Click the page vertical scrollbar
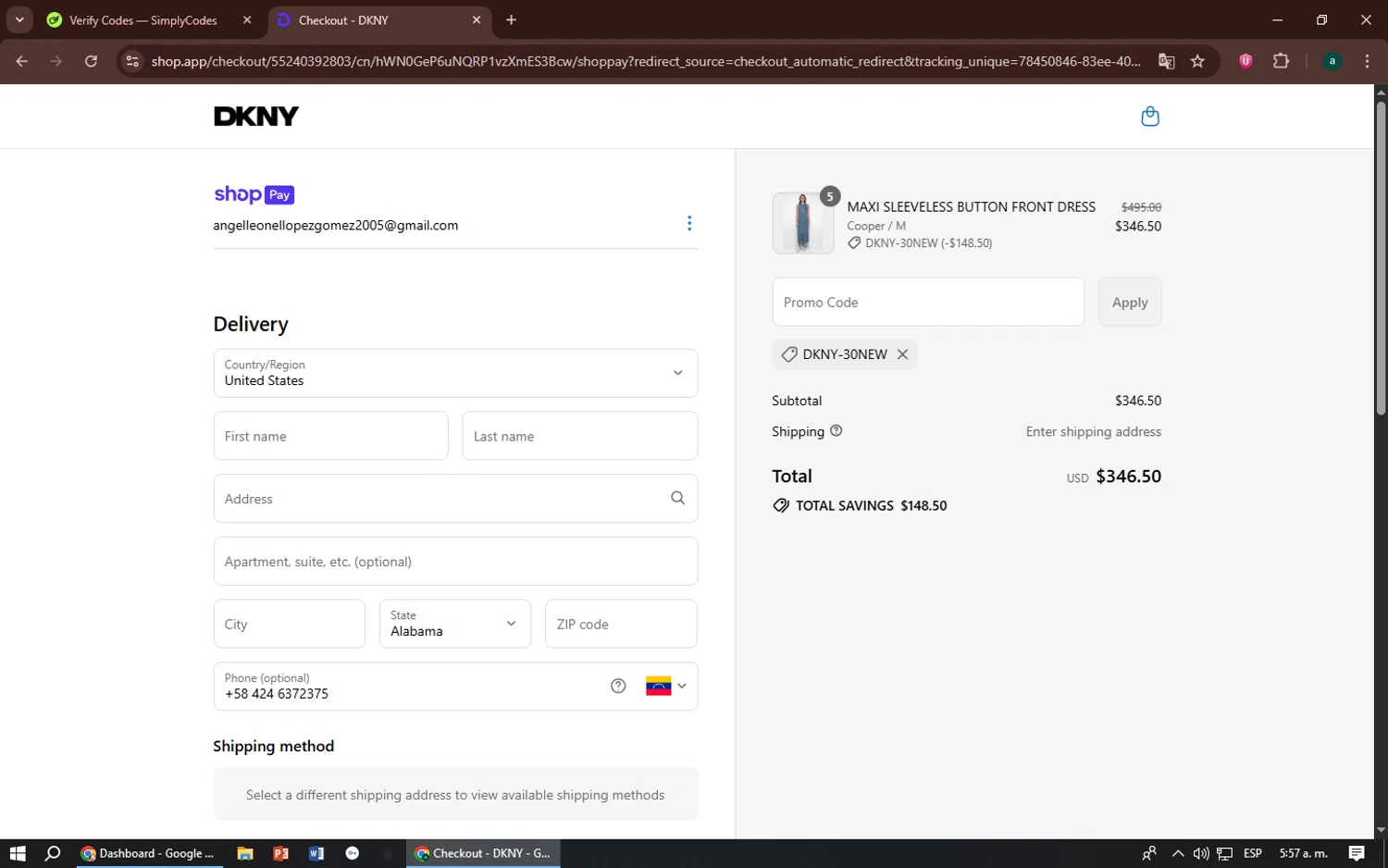This screenshot has width=1388, height=868. [1381, 259]
